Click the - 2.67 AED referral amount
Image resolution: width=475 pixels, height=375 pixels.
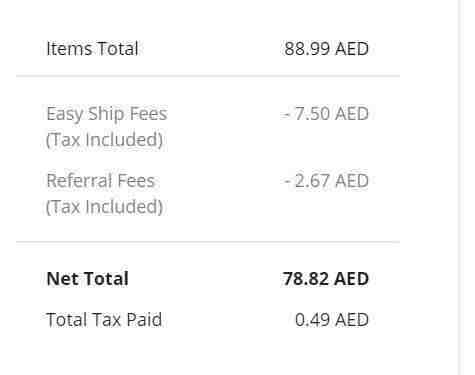coord(327,181)
